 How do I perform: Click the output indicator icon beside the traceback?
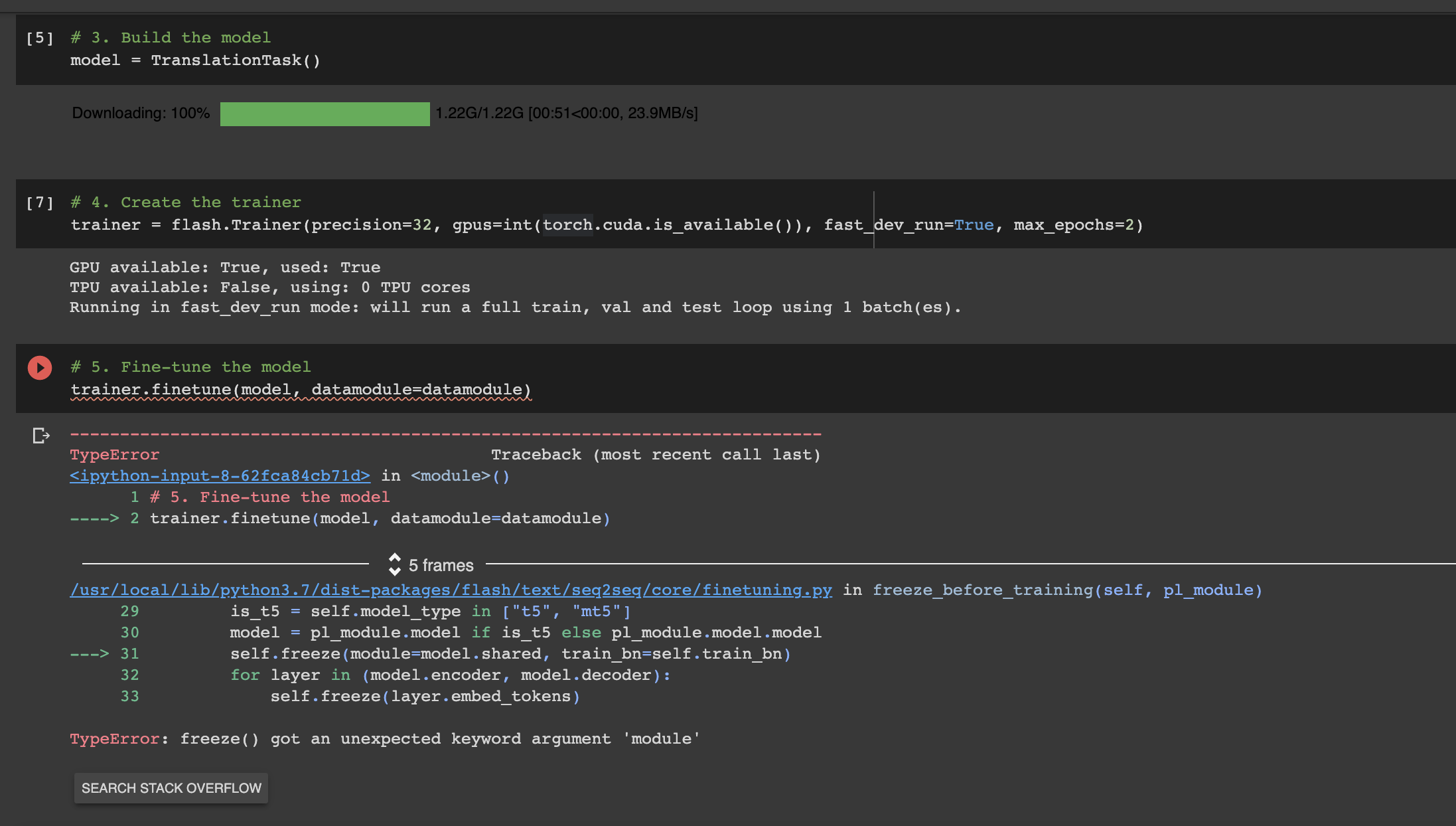point(41,436)
